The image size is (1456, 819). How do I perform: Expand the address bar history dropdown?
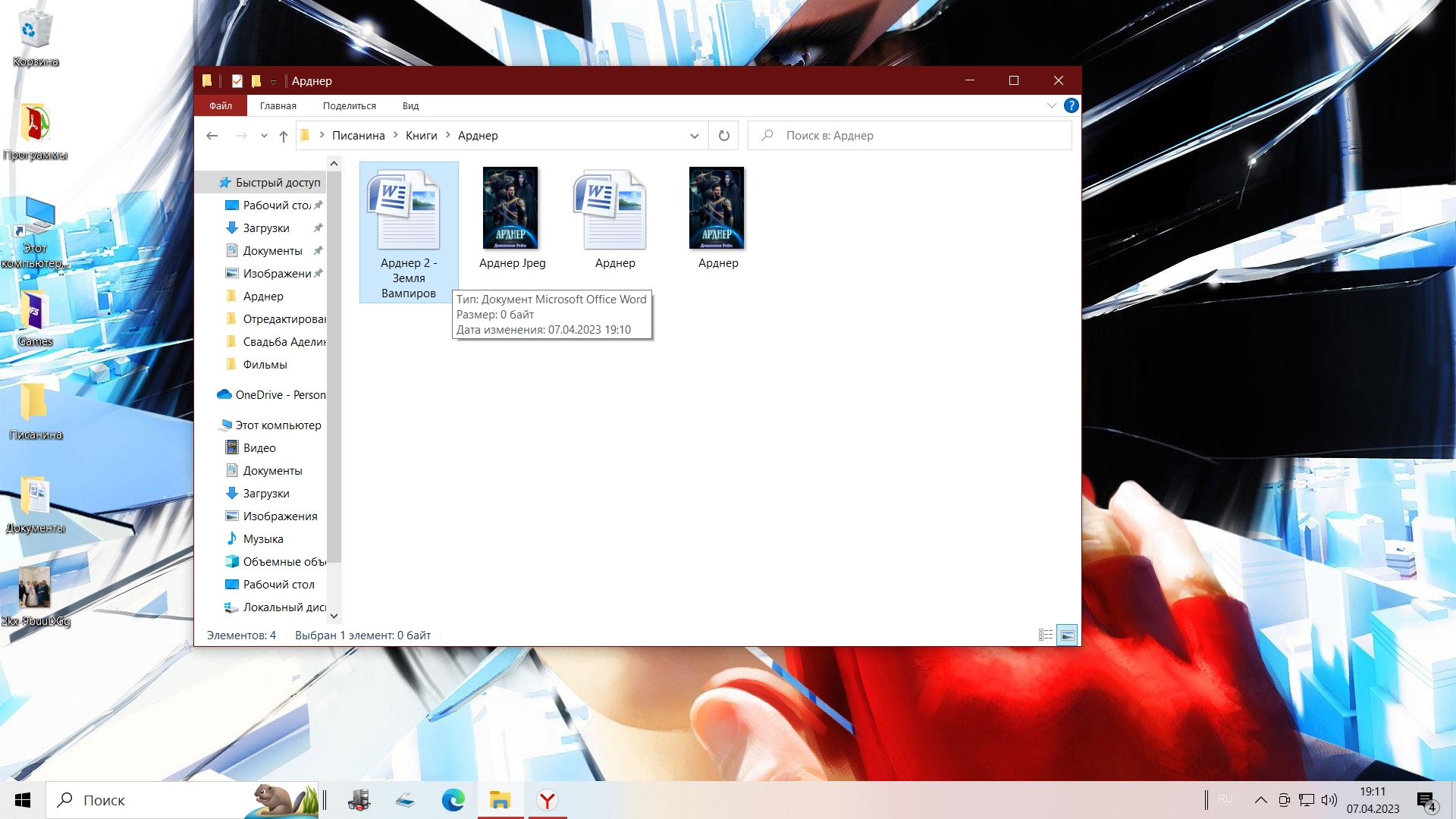(694, 136)
